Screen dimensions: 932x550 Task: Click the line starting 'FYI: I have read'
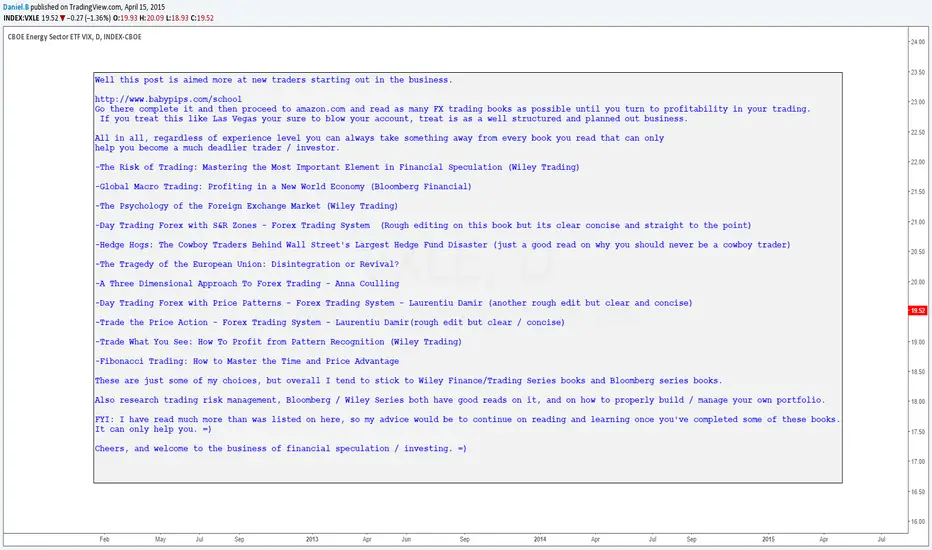[467, 420]
